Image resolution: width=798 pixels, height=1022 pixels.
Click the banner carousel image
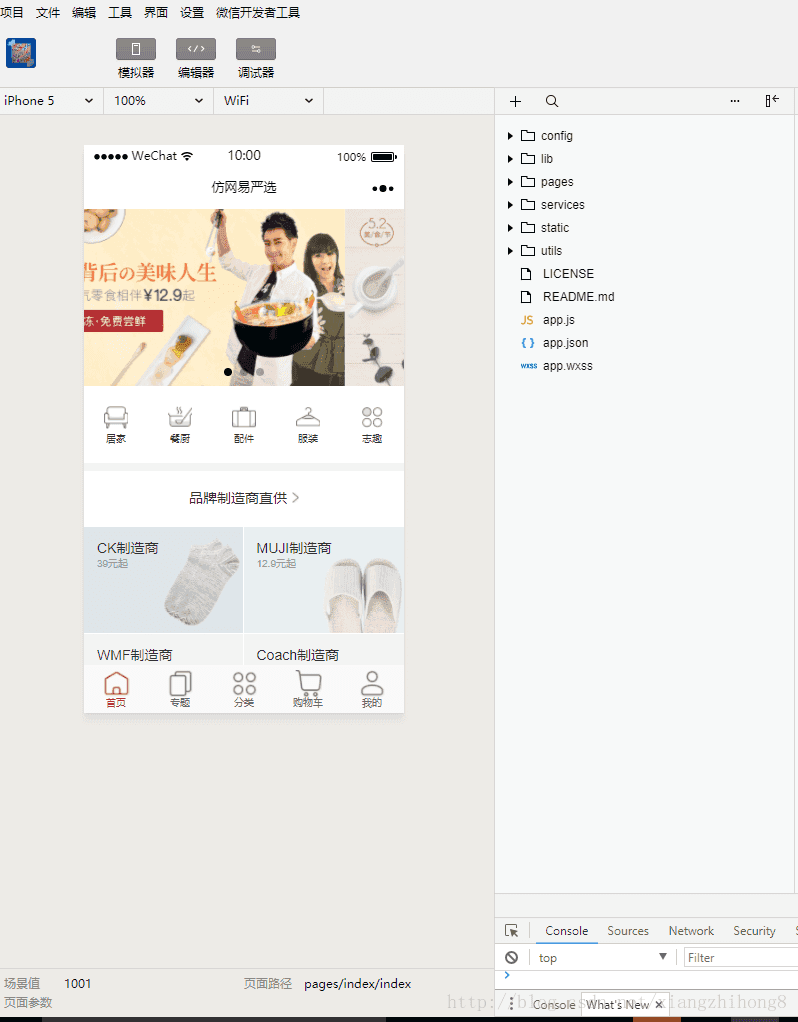click(244, 297)
